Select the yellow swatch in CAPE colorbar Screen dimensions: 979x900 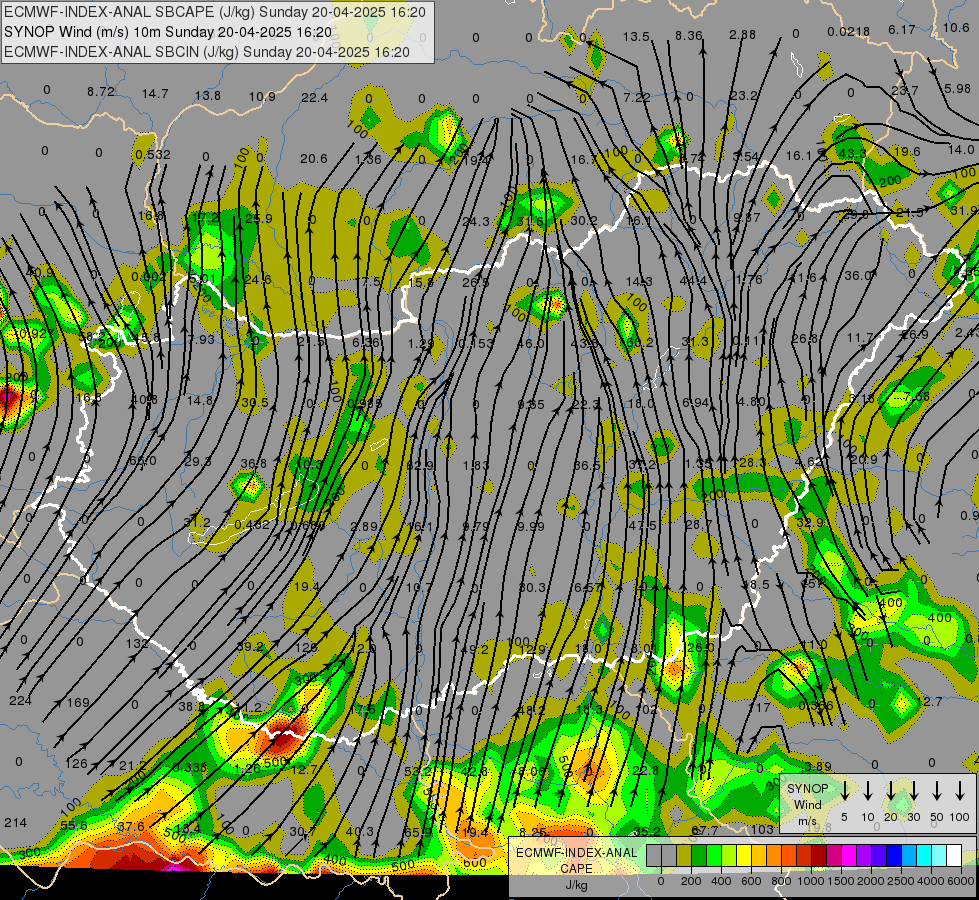pos(744,856)
